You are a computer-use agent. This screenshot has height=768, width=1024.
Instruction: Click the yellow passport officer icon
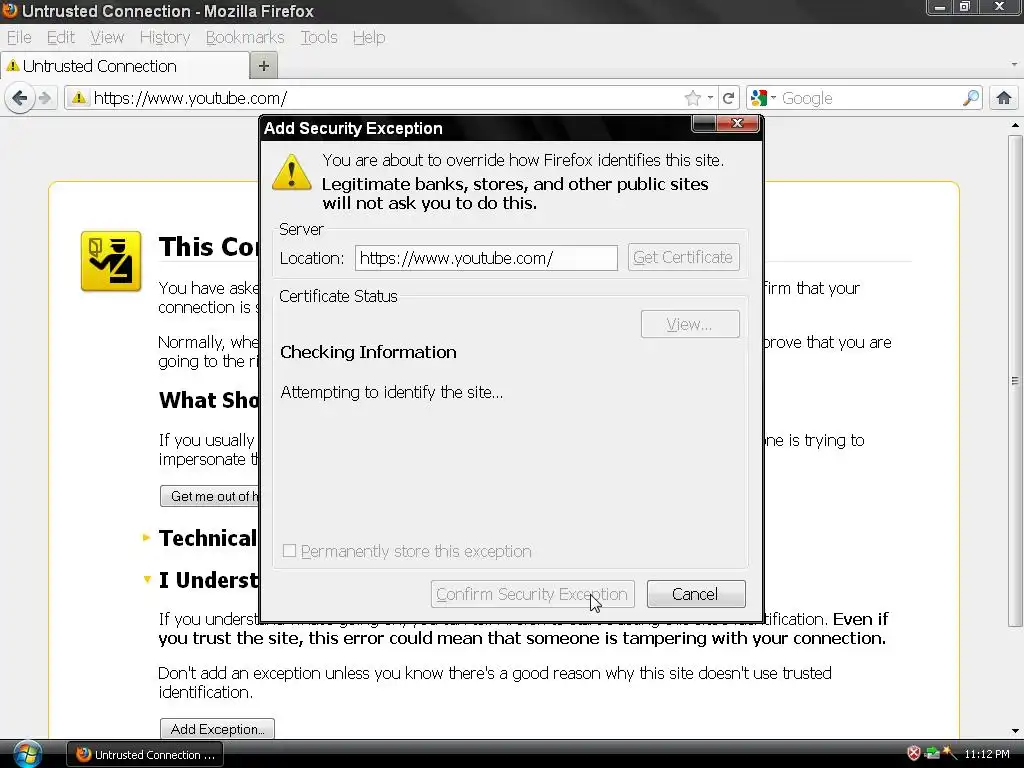[x=111, y=261]
